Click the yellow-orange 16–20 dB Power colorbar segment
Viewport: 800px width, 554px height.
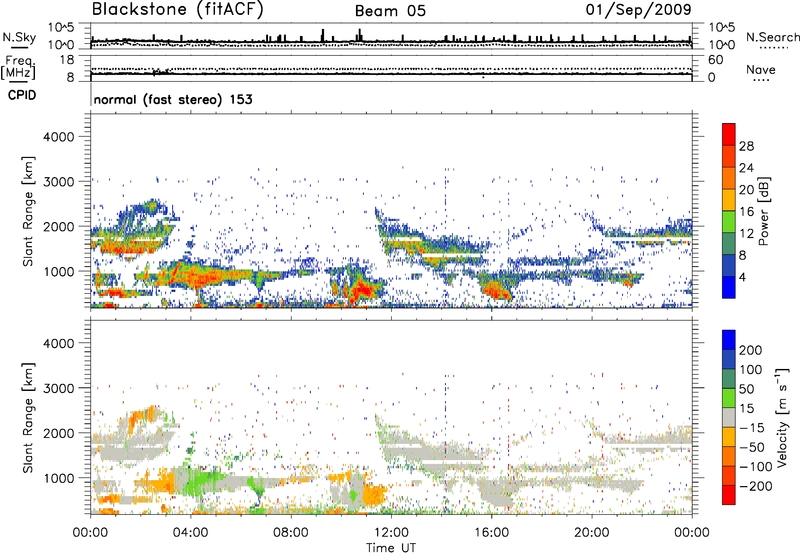point(729,199)
